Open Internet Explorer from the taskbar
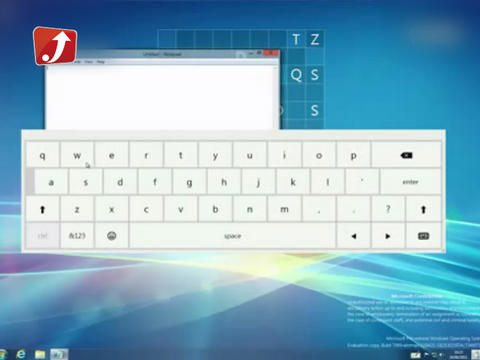 pos(21,354)
